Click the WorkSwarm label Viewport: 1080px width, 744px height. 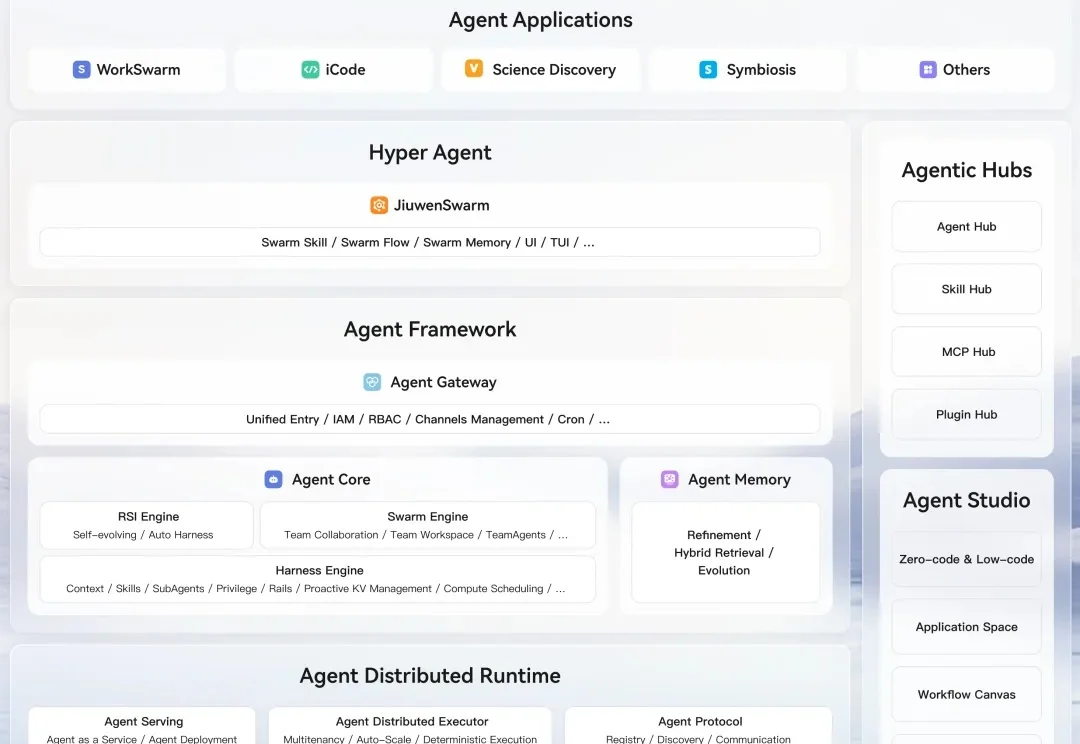click(138, 70)
